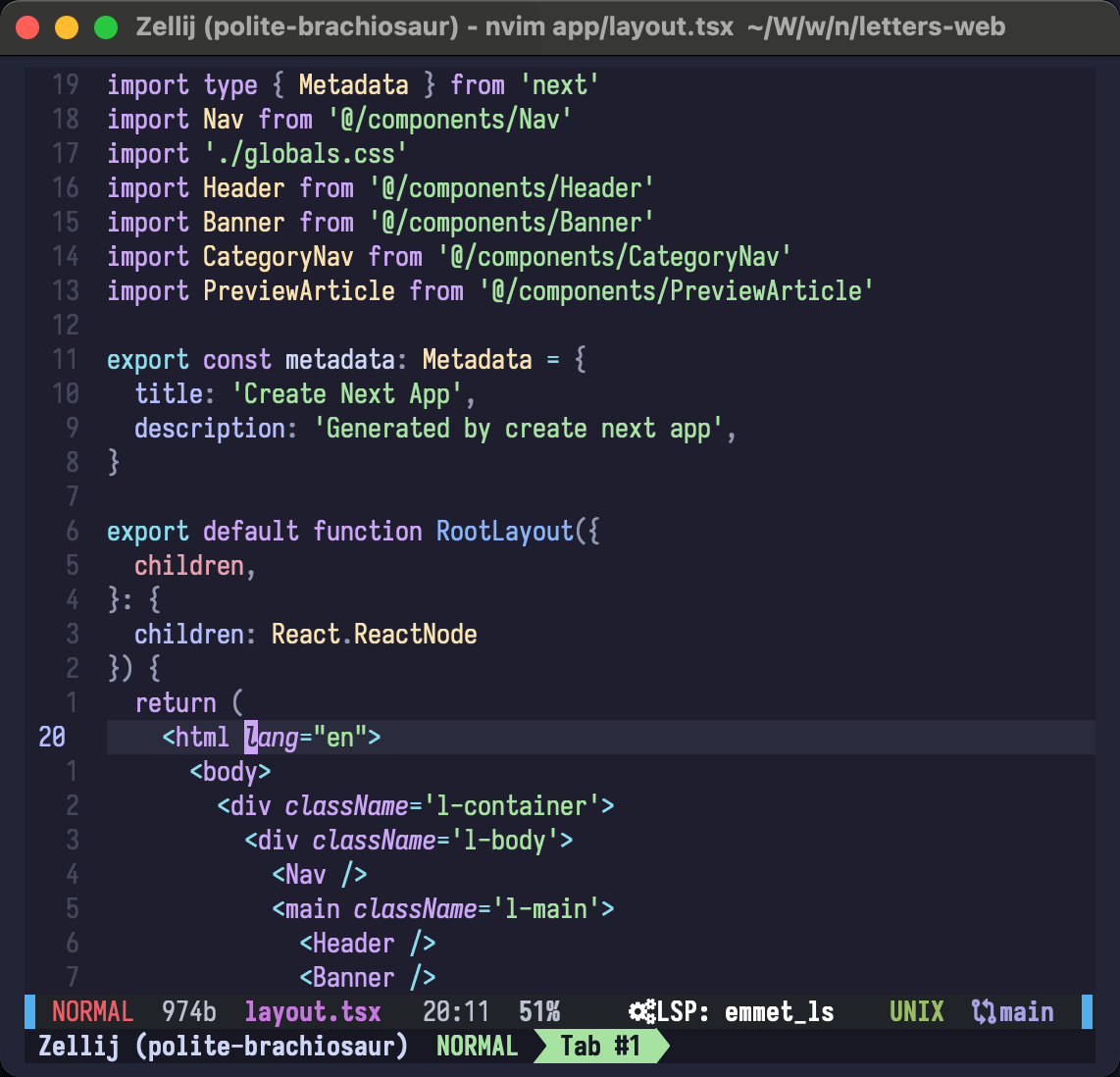Viewport: 1120px width, 1077px height.
Task: Click the green full-screen window button
Action: [x=105, y=27]
